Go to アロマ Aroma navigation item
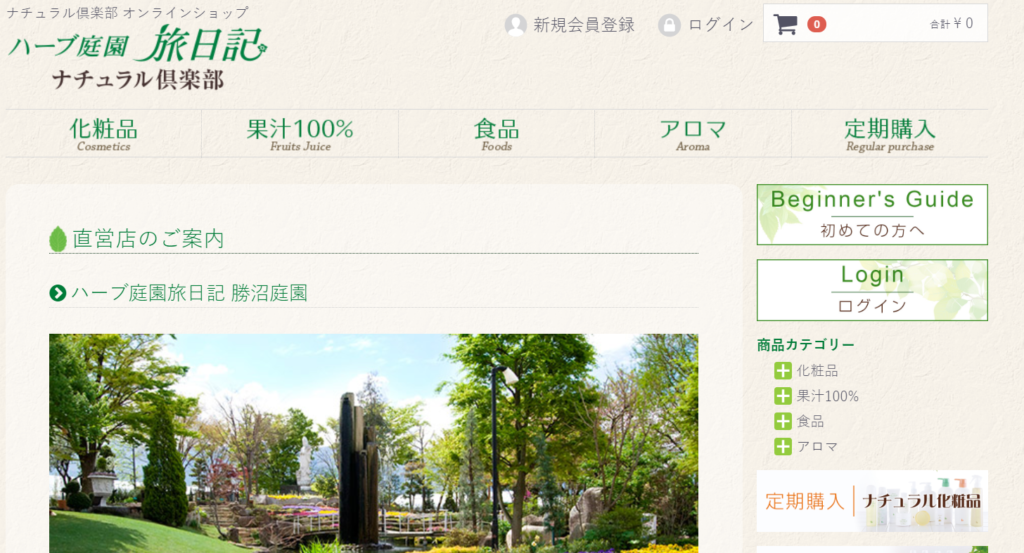This screenshot has width=1024, height=553. point(692,134)
